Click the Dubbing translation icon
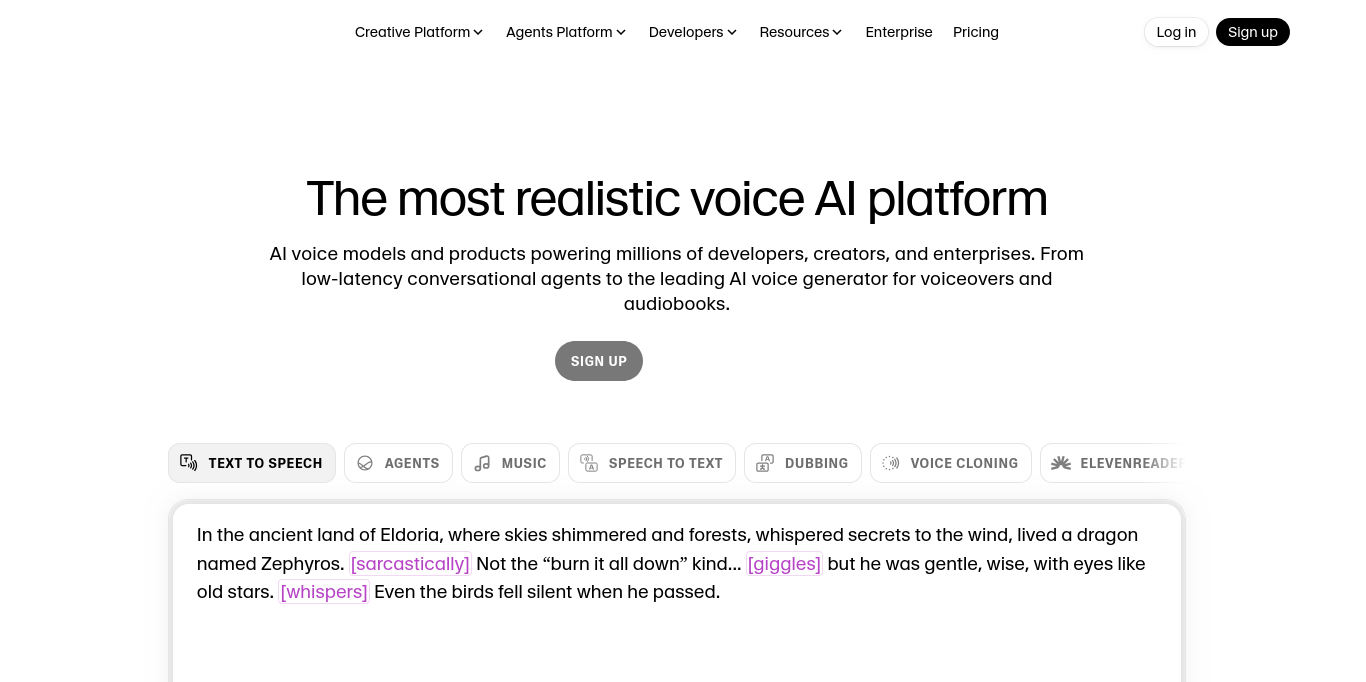 tap(765, 463)
